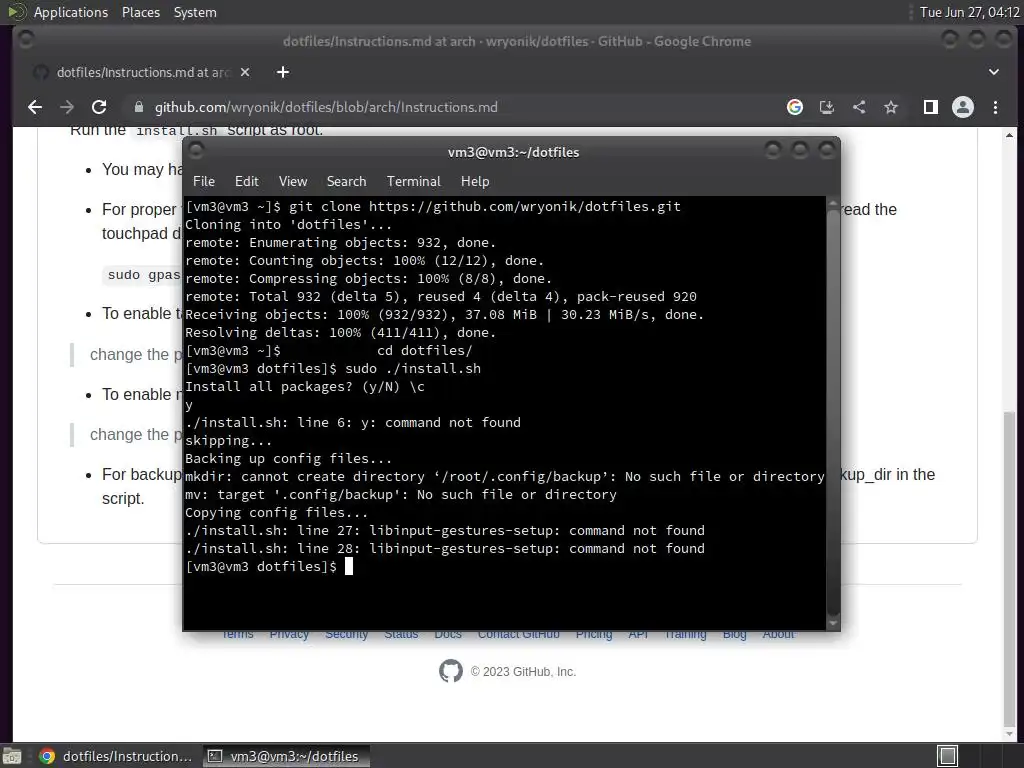Click the terminal scrollbar up arrow
This screenshot has height=768, width=1024.
(x=833, y=204)
